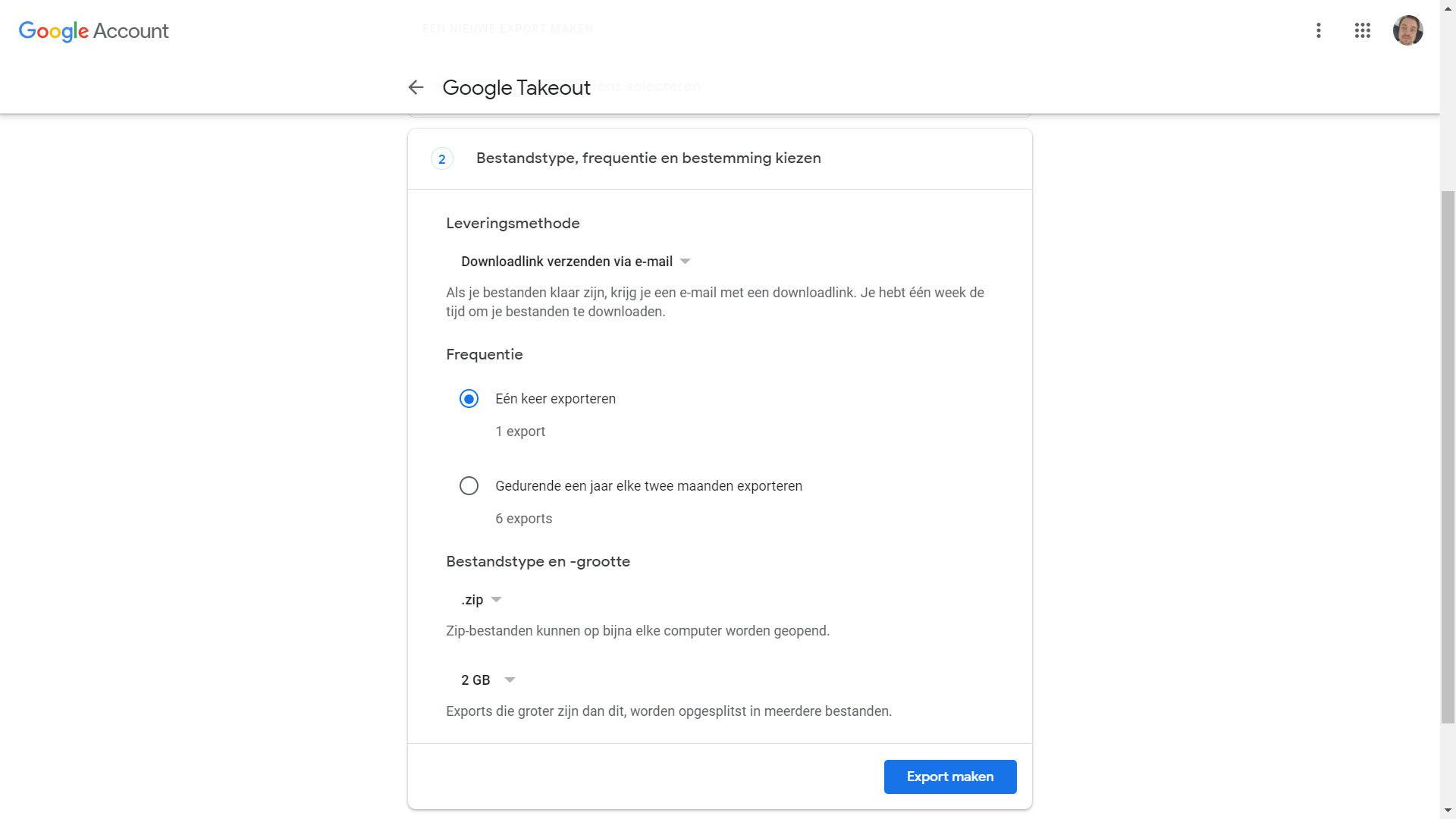The height and width of the screenshot is (819, 1456).
Task: Expand the 2 GB file size dropdown
Action: coord(488,680)
